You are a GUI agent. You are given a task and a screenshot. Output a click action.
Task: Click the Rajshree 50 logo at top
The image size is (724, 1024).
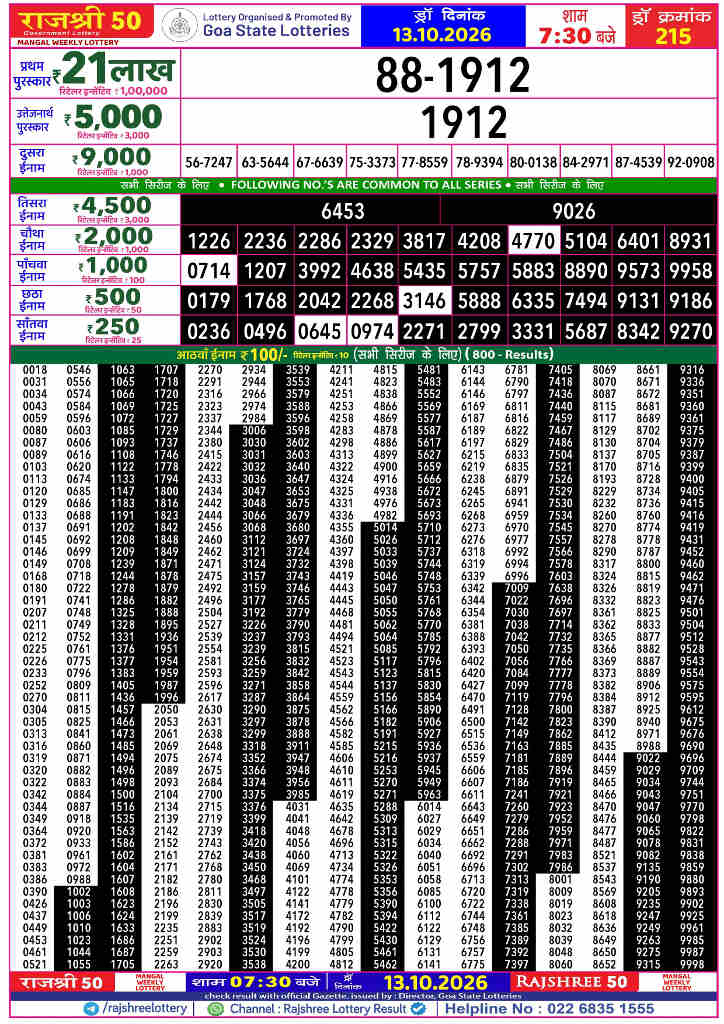click(82, 22)
